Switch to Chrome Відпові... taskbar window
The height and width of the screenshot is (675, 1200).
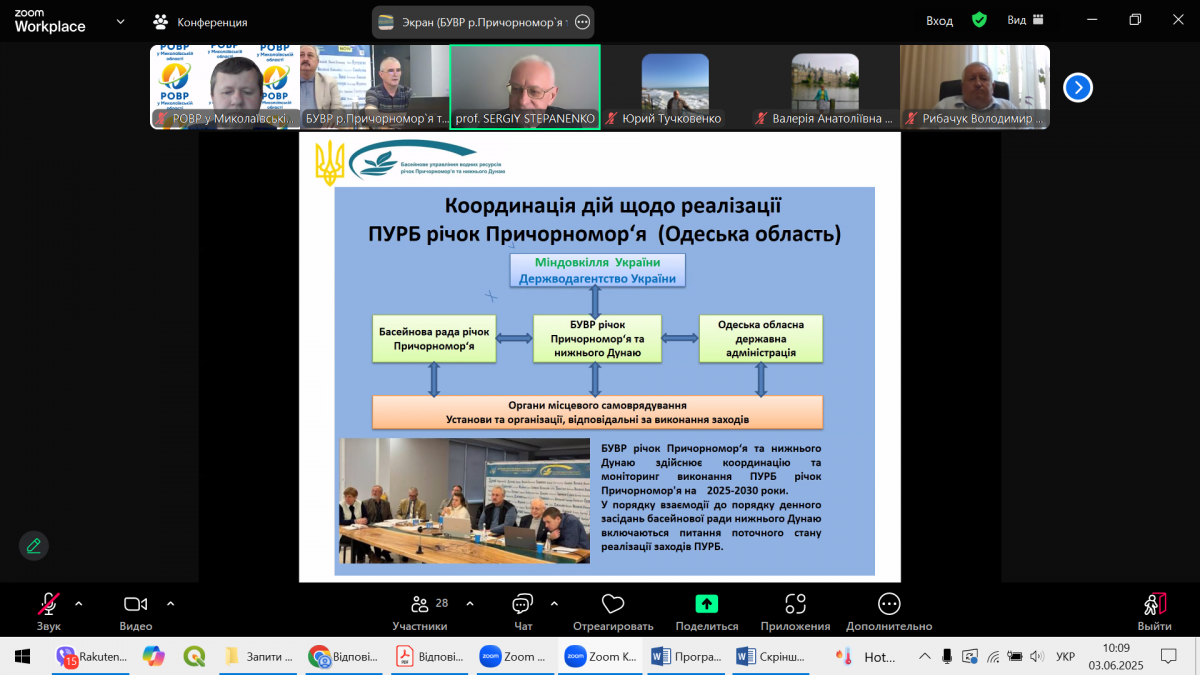point(343,656)
